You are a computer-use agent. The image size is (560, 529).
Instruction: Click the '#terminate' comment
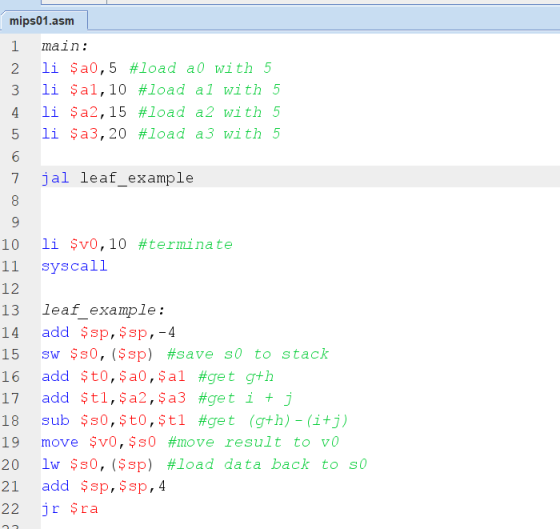(x=185, y=244)
